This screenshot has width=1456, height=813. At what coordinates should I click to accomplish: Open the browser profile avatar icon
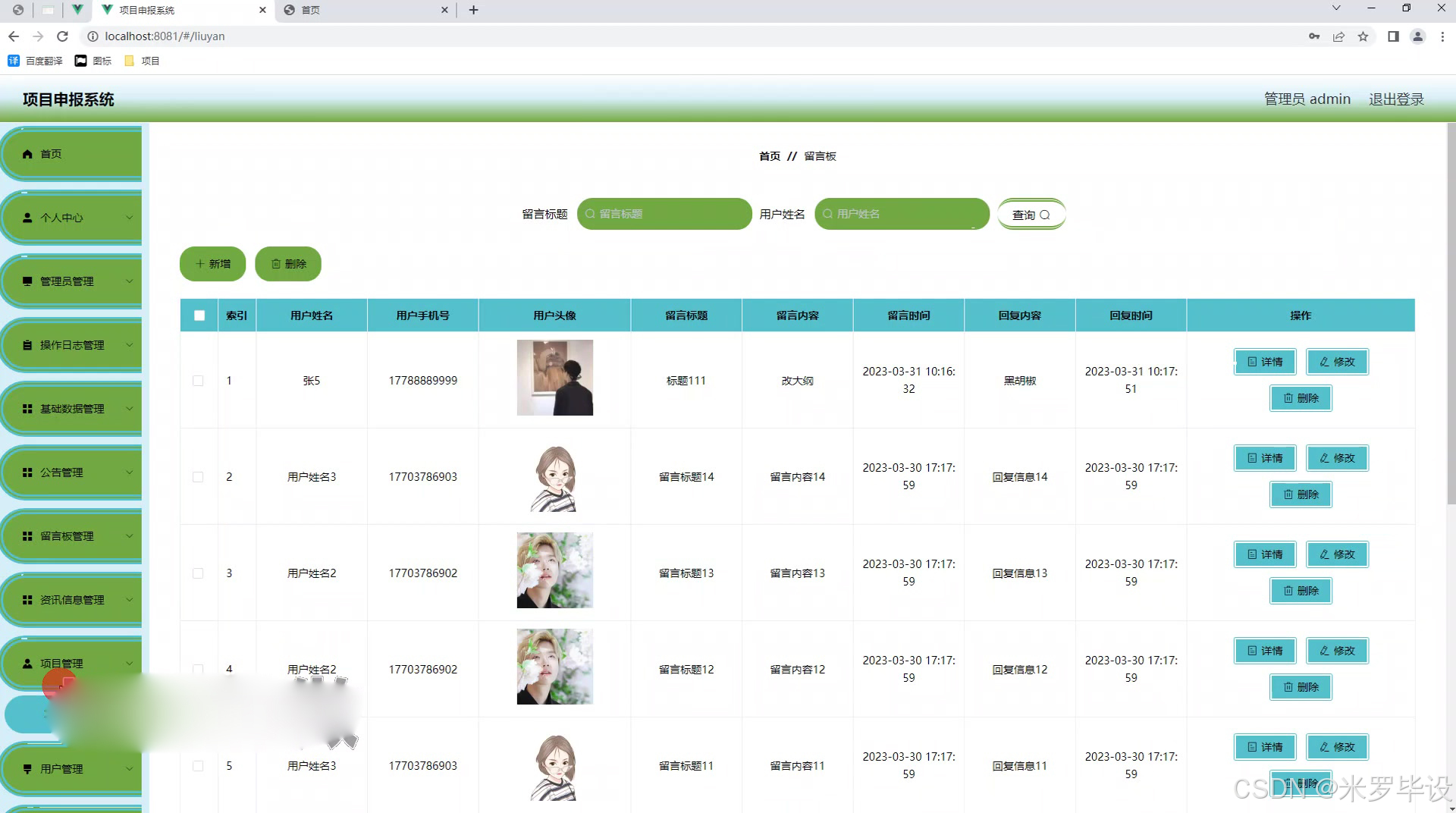1417,36
